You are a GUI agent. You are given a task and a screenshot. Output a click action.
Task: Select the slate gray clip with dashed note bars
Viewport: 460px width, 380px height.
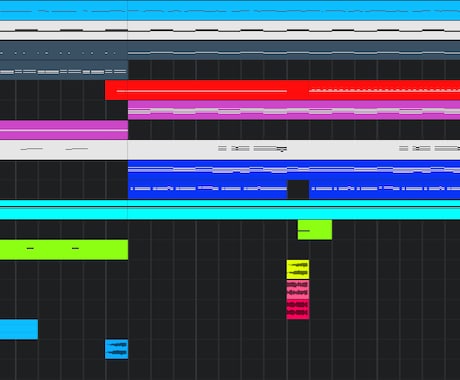pos(64,70)
